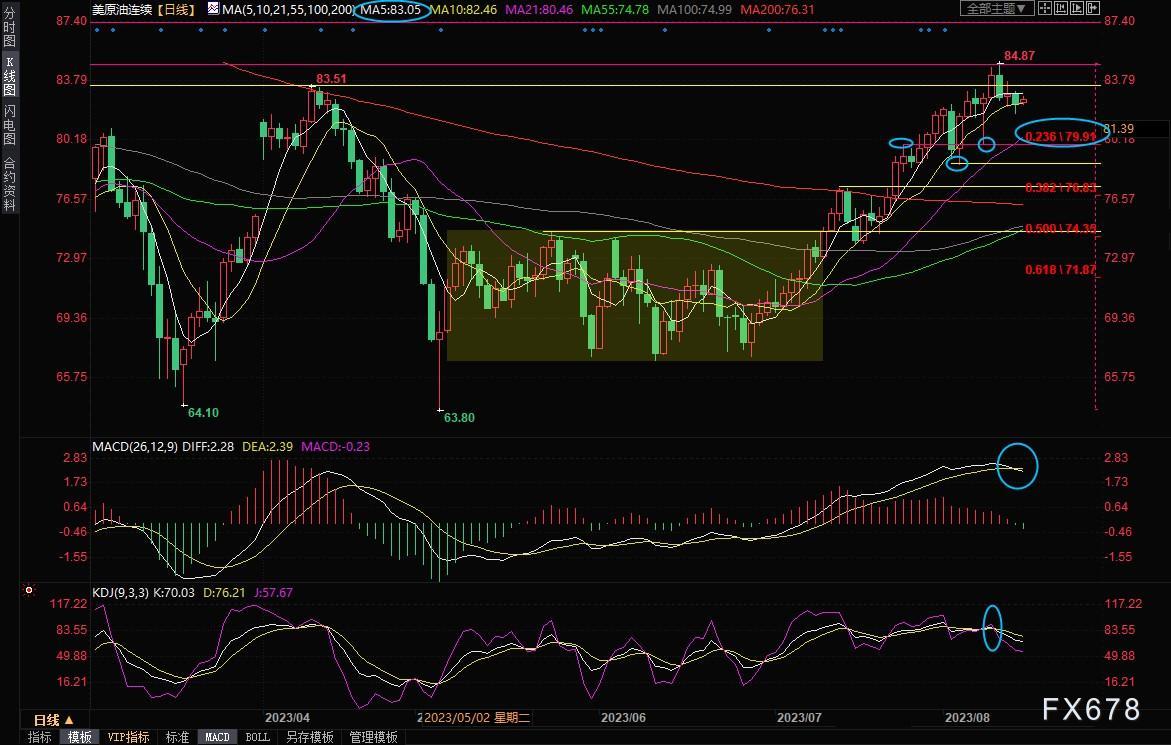The image size is (1171, 745).
Task: Click the 0.500 Fibonacci level label
Action: pos(1060,228)
